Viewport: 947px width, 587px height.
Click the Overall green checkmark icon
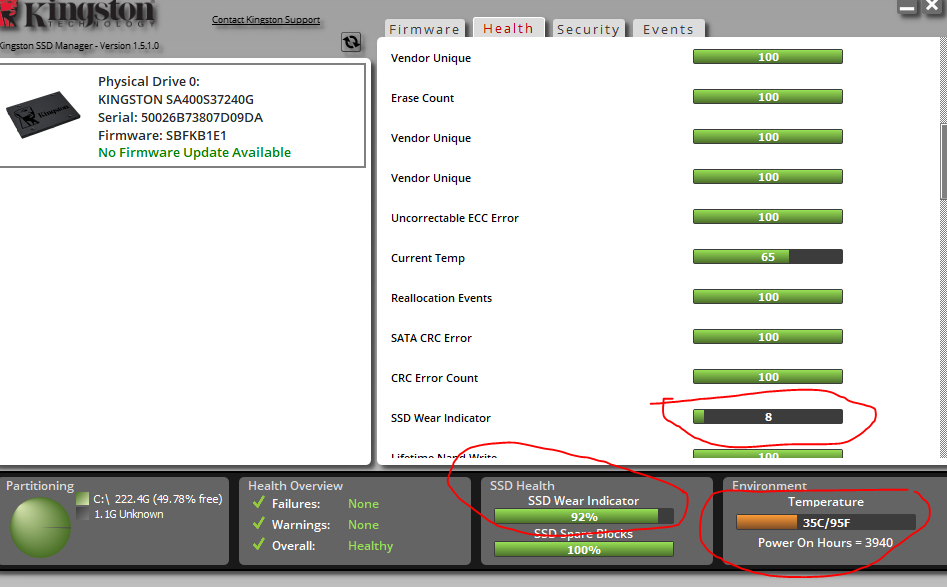pos(259,545)
